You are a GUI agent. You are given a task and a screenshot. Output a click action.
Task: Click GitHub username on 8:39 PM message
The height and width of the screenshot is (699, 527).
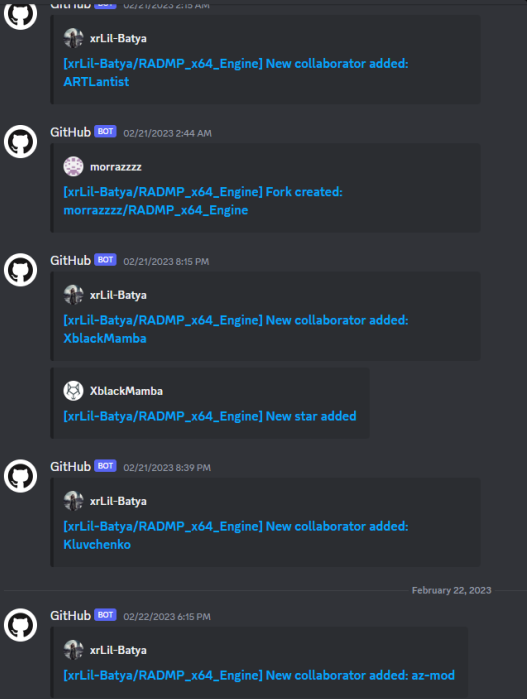(70, 466)
